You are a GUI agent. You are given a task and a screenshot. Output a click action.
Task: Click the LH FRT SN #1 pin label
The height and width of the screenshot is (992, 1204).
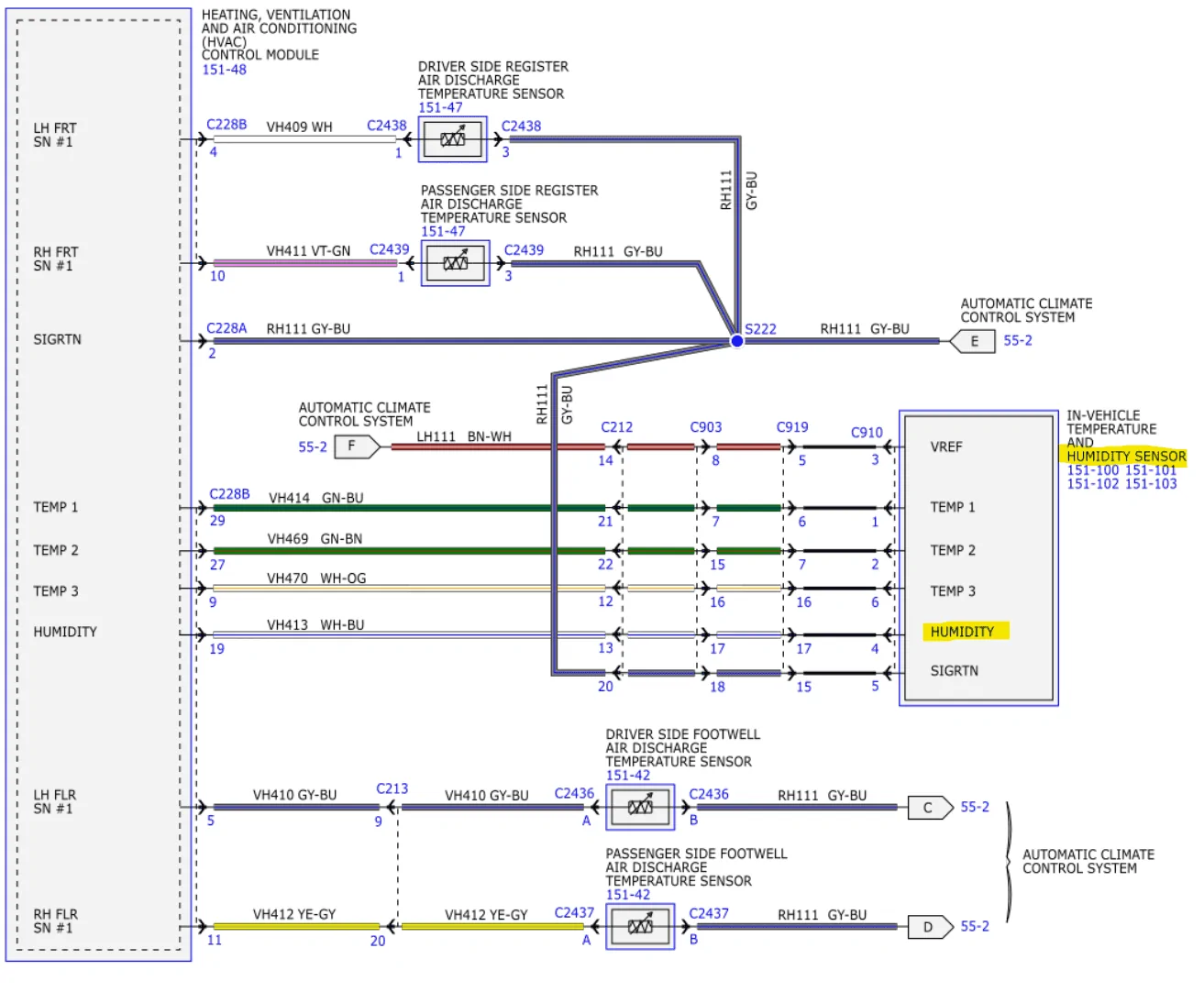pos(55,135)
